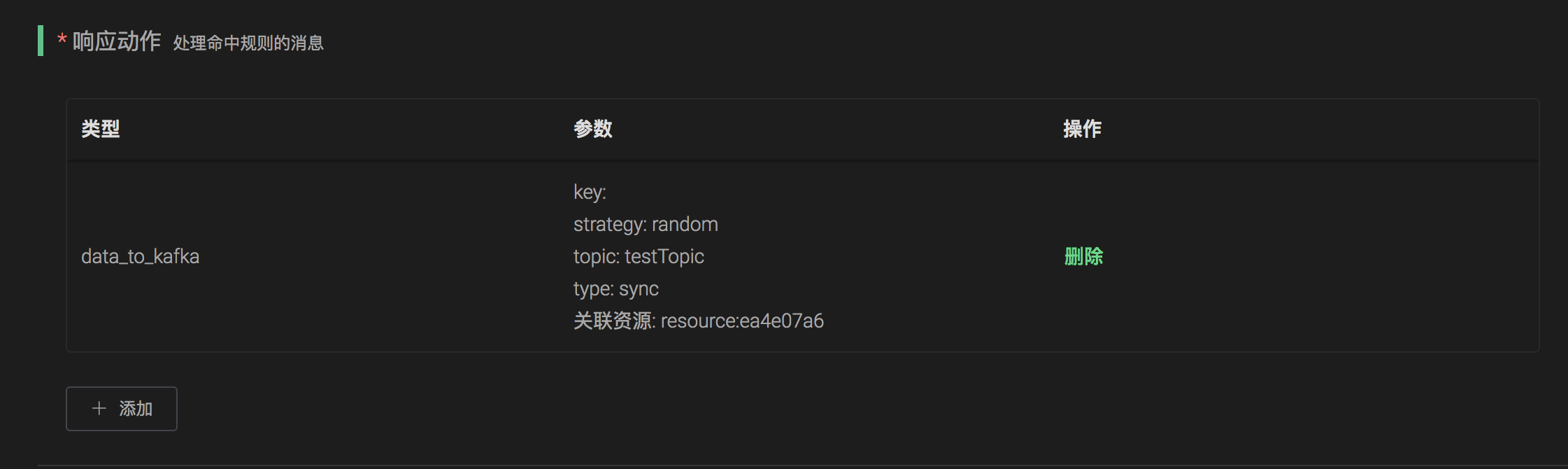Click the 删除 link in the table row
This screenshot has width=1568, height=469.
[x=1083, y=257]
